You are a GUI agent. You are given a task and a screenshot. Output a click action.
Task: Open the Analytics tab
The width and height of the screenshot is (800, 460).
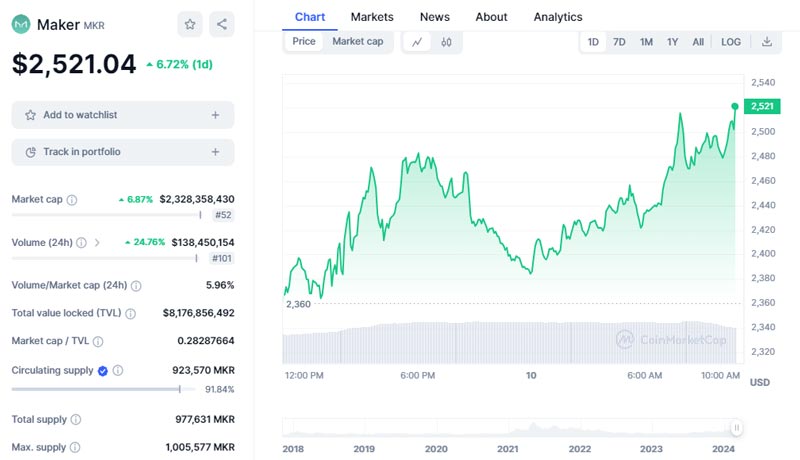pyautogui.click(x=558, y=17)
